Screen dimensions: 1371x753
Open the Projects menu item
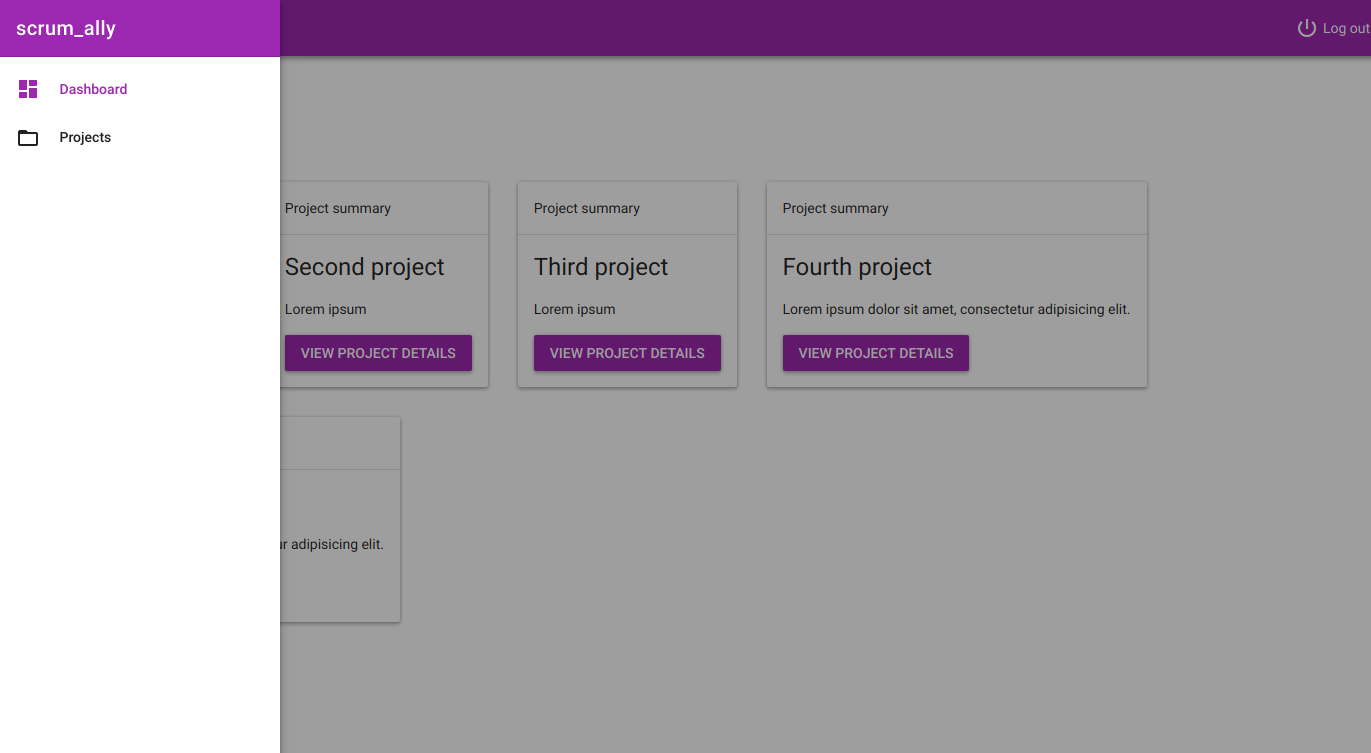click(140, 137)
